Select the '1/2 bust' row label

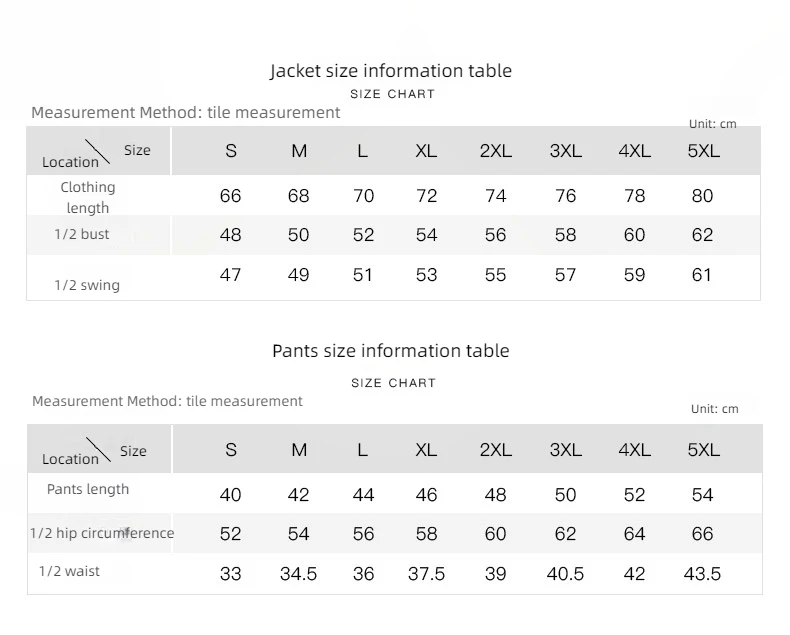(82, 234)
